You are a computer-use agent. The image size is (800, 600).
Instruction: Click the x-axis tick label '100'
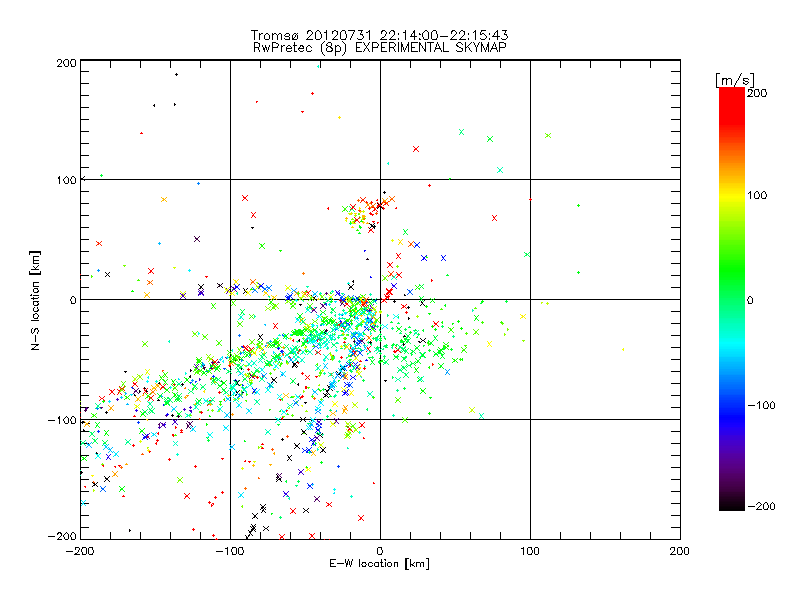tap(530, 551)
